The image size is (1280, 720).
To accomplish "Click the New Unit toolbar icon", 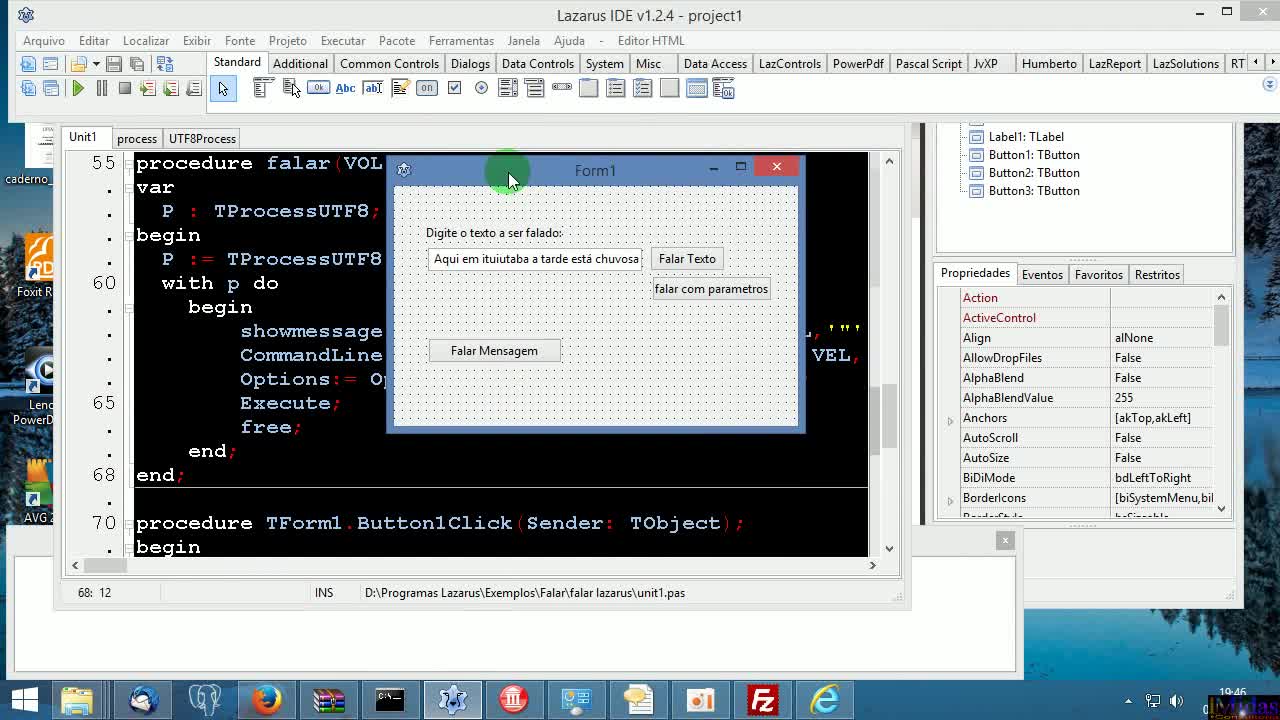I will click(x=28, y=64).
